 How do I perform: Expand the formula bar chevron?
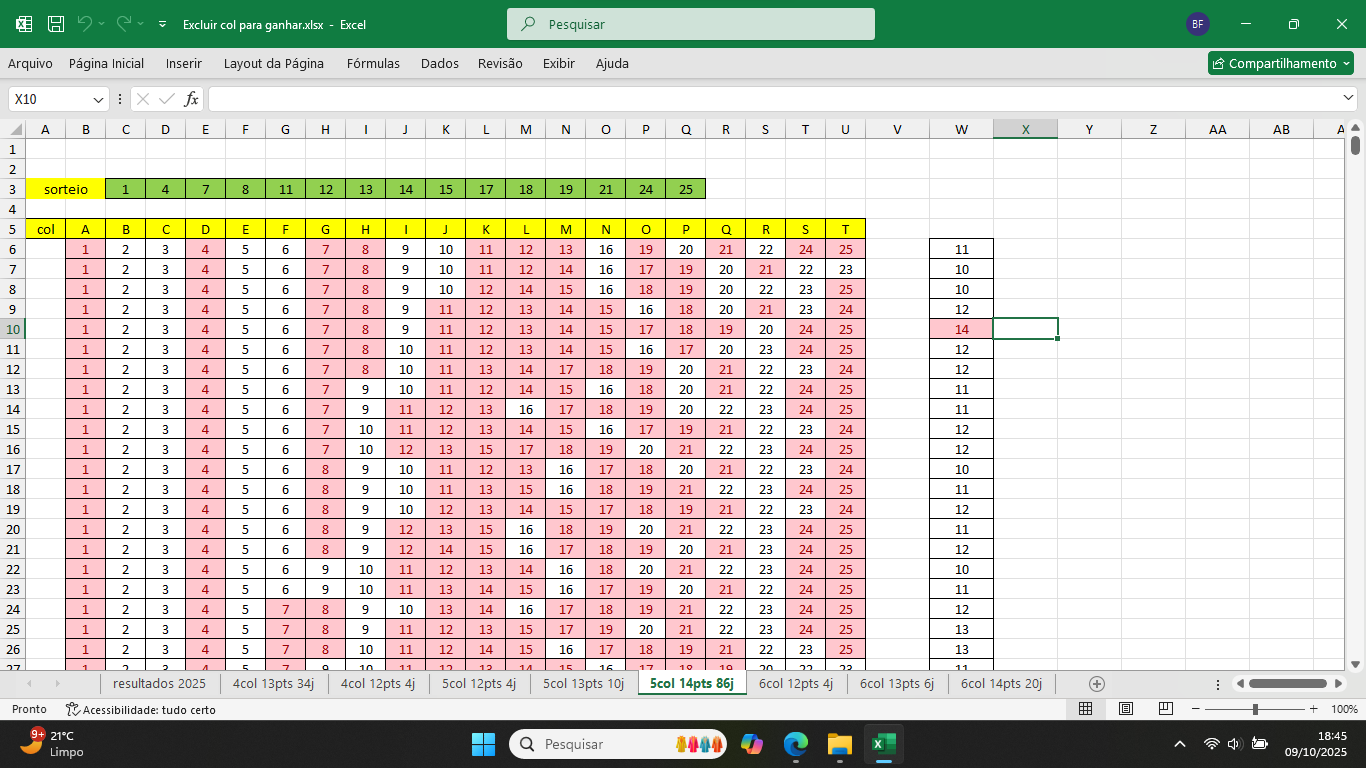tap(1348, 98)
